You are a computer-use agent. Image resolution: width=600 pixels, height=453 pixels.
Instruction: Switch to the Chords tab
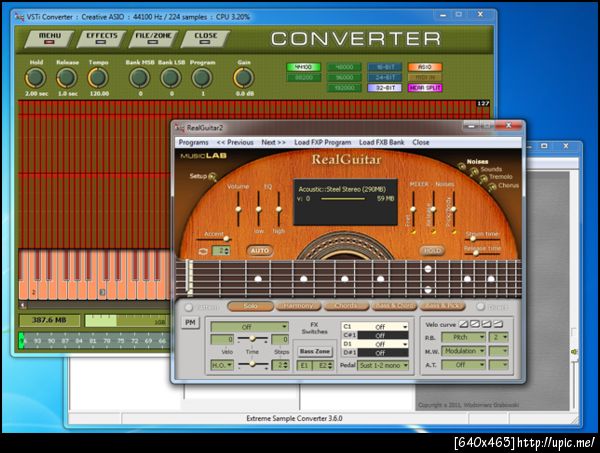[346, 306]
